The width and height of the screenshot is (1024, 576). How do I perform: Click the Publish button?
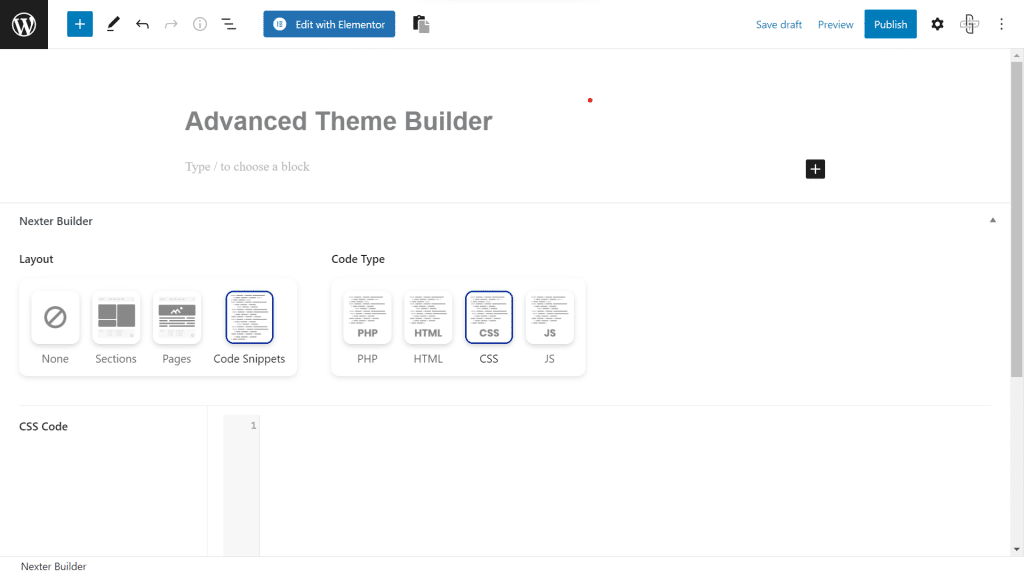[x=890, y=24]
